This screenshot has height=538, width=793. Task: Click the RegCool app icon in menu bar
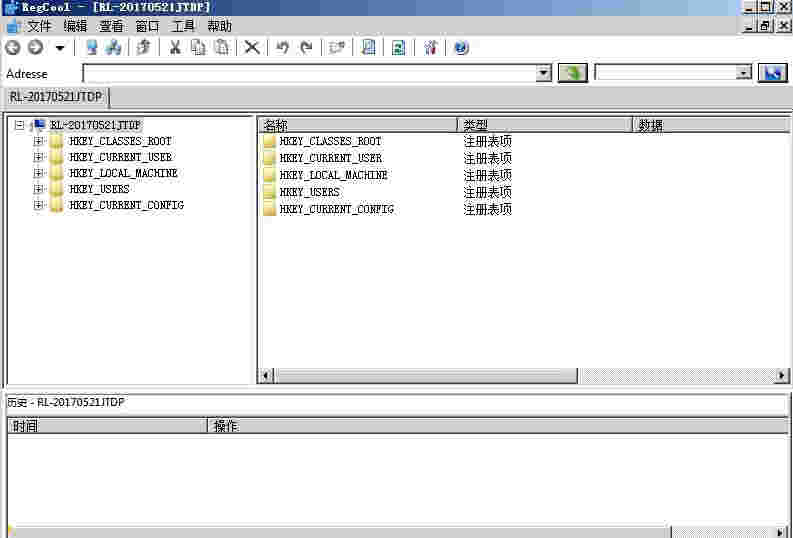point(13,26)
